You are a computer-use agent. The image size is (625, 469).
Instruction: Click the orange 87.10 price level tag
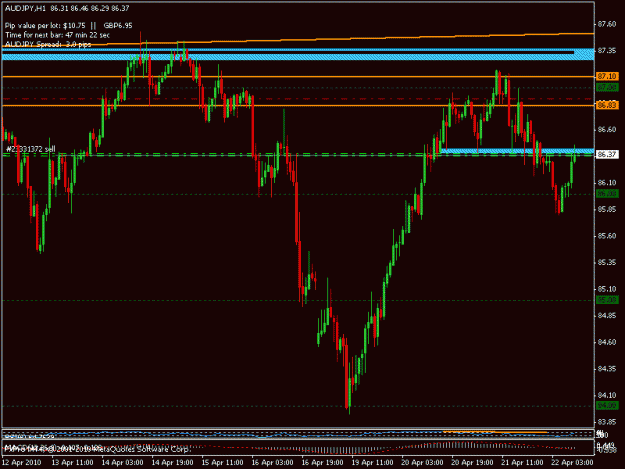[x=607, y=76]
